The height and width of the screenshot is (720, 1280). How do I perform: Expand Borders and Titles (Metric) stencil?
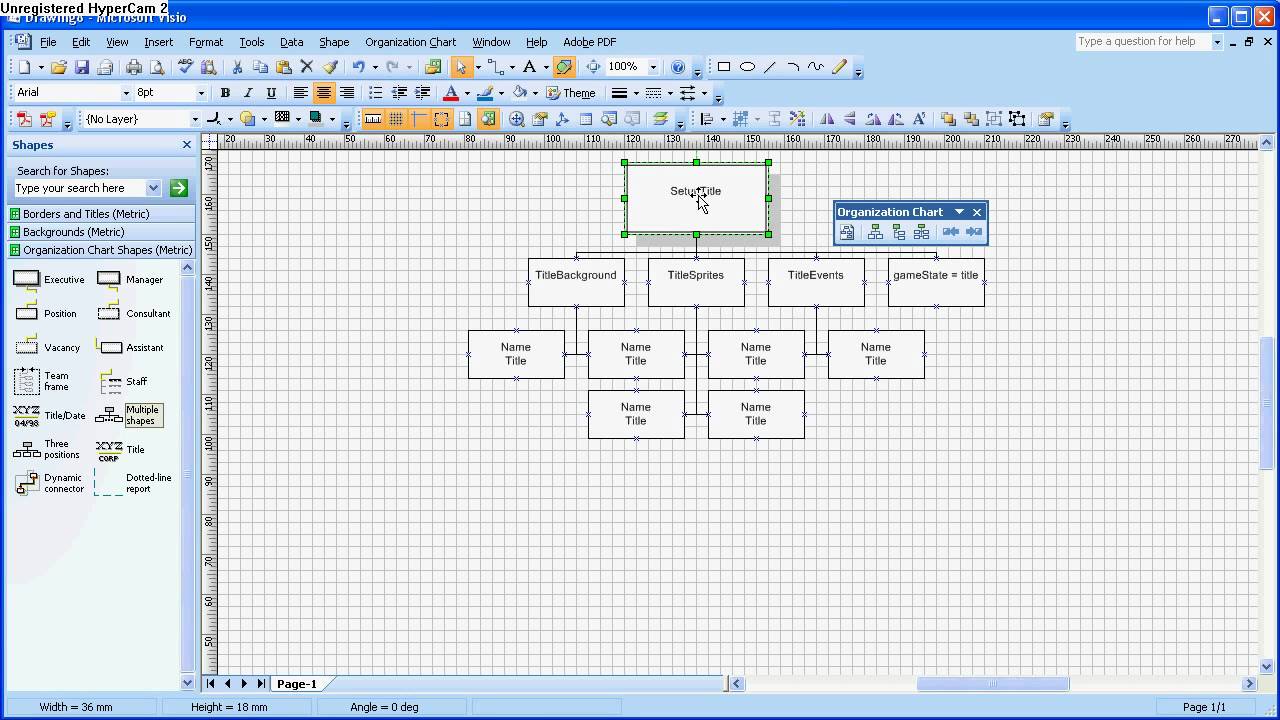102,214
